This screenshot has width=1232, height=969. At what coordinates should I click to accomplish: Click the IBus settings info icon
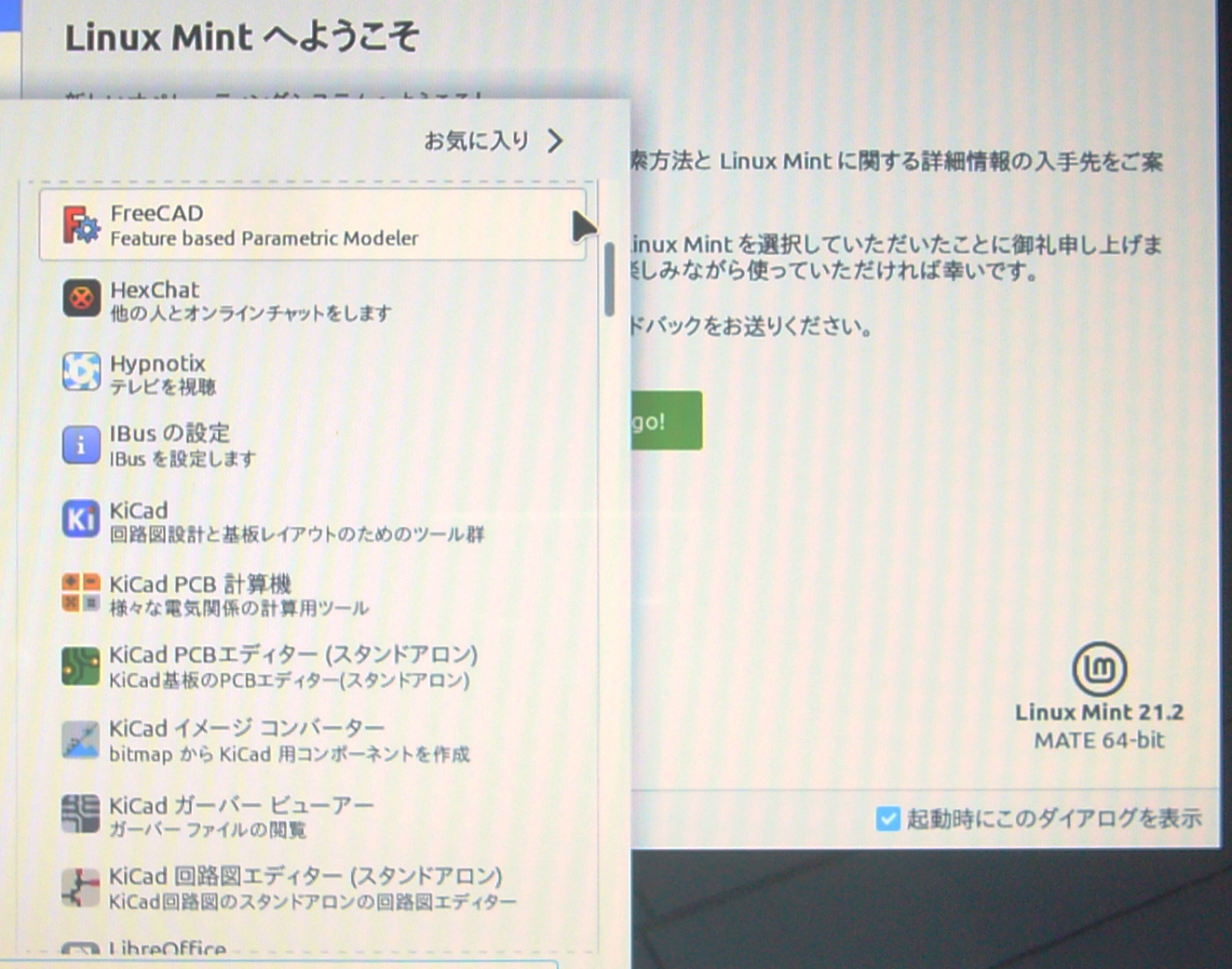tap(81, 445)
